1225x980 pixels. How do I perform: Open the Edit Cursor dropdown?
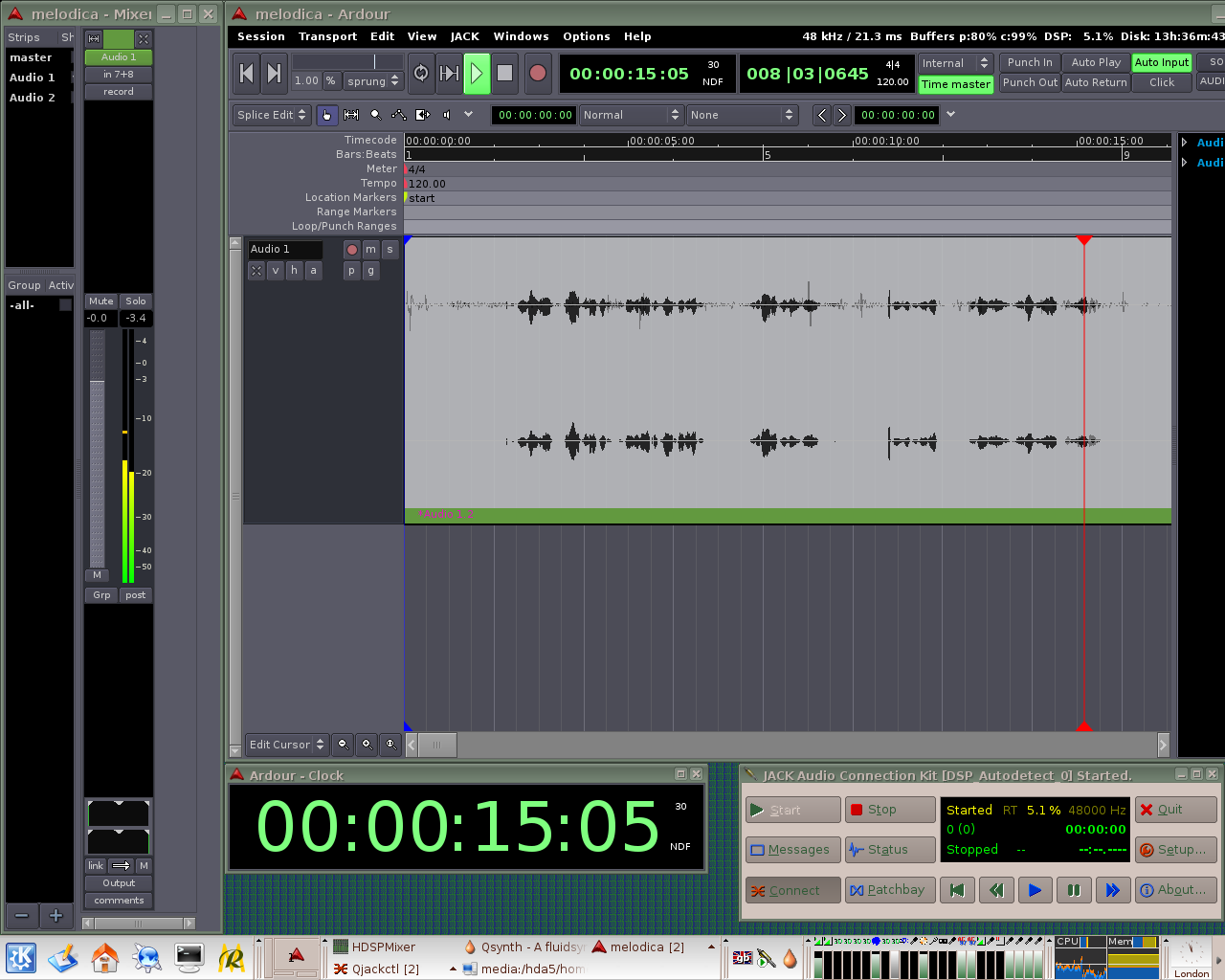point(287,745)
